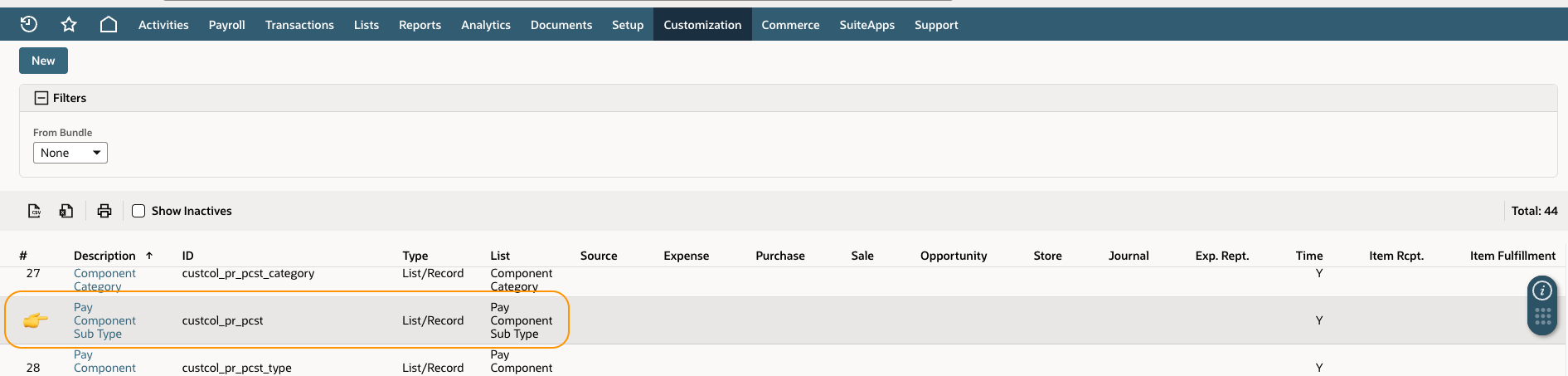Open the Transactions menu

(299, 25)
